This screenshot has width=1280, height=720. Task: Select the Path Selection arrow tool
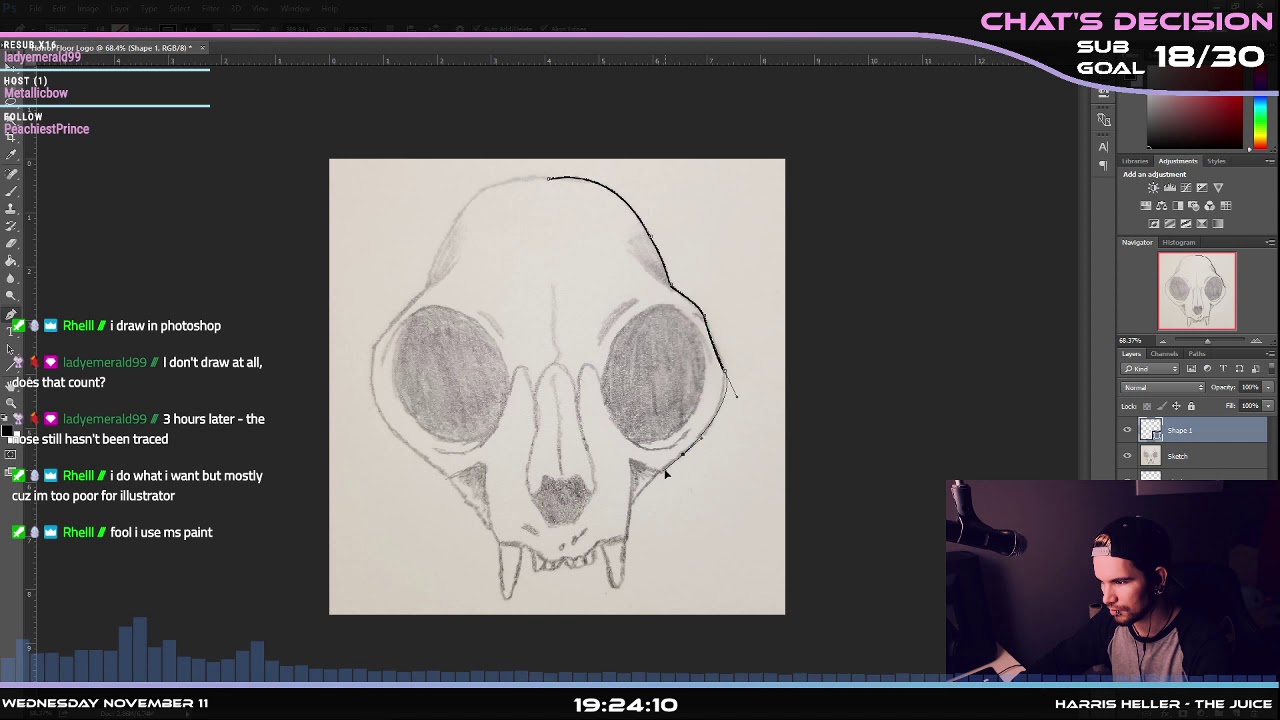11,349
